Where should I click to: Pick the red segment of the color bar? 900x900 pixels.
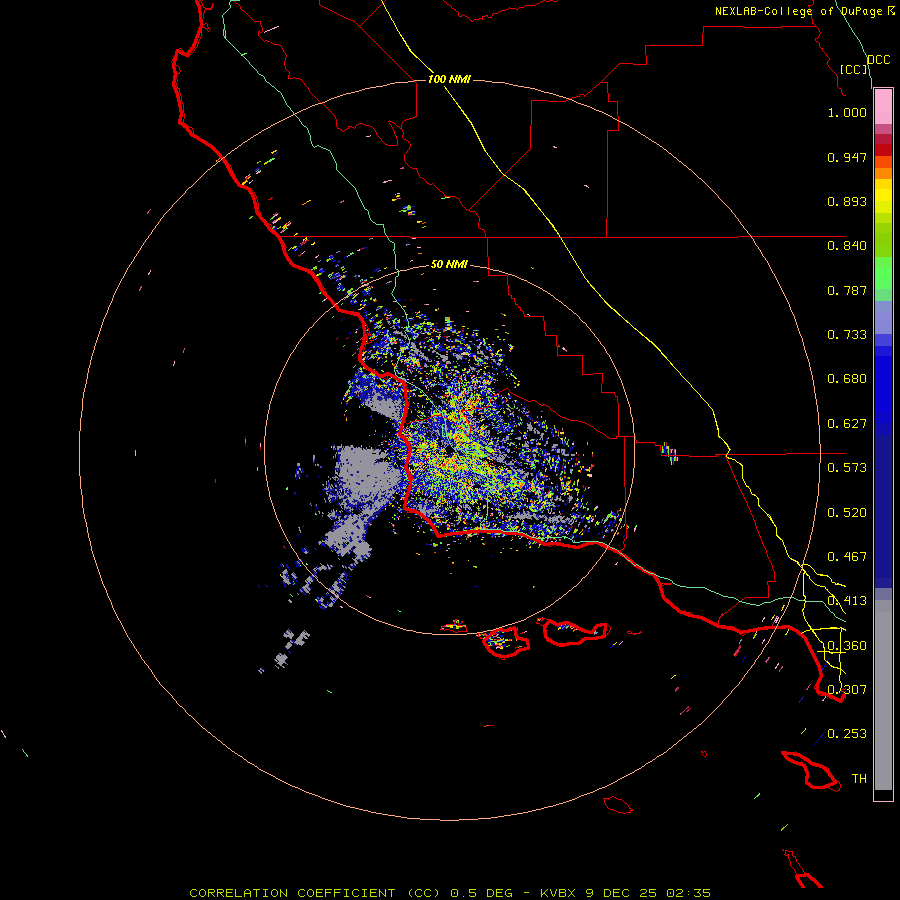[x=883, y=150]
